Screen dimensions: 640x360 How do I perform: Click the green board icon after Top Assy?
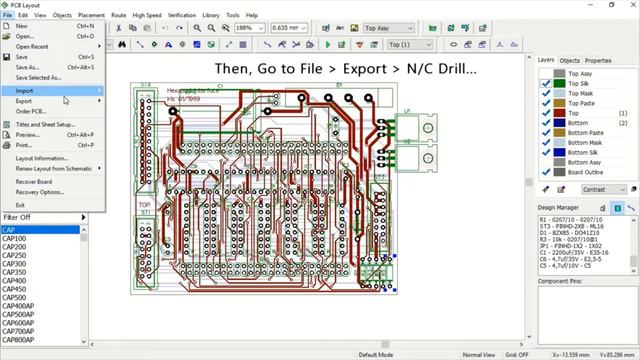click(433, 28)
